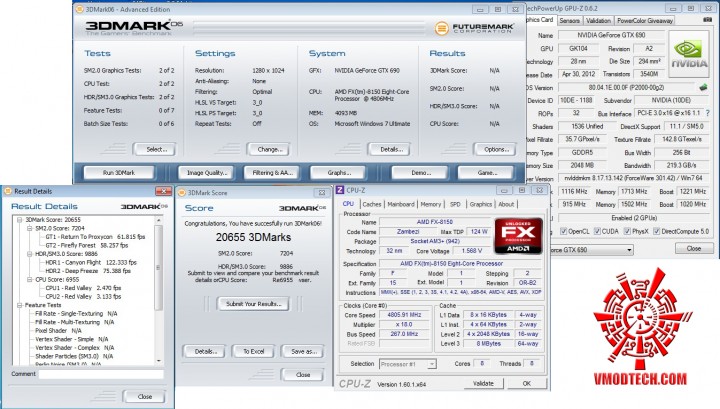720x409 pixels.
Task: Click Details... in the 3DMark Score window
Action: [x=205, y=352]
